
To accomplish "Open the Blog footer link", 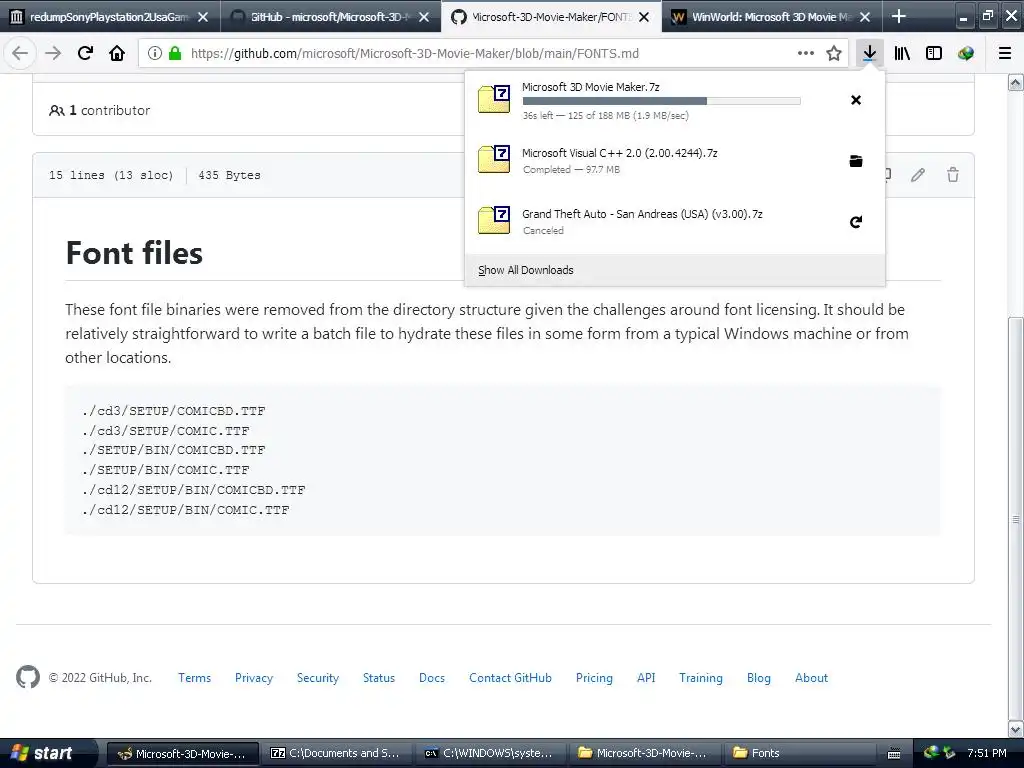I will point(759,678).
